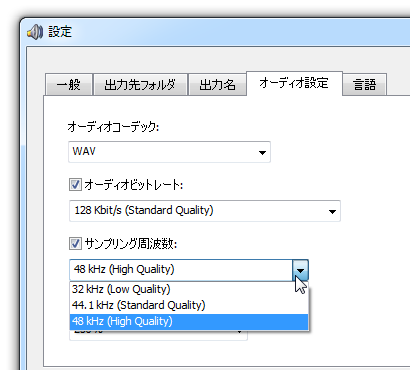This screenshot has width=410, height=370.
Task: Click the speaker icon in the title bar
Action: [35, 32]
